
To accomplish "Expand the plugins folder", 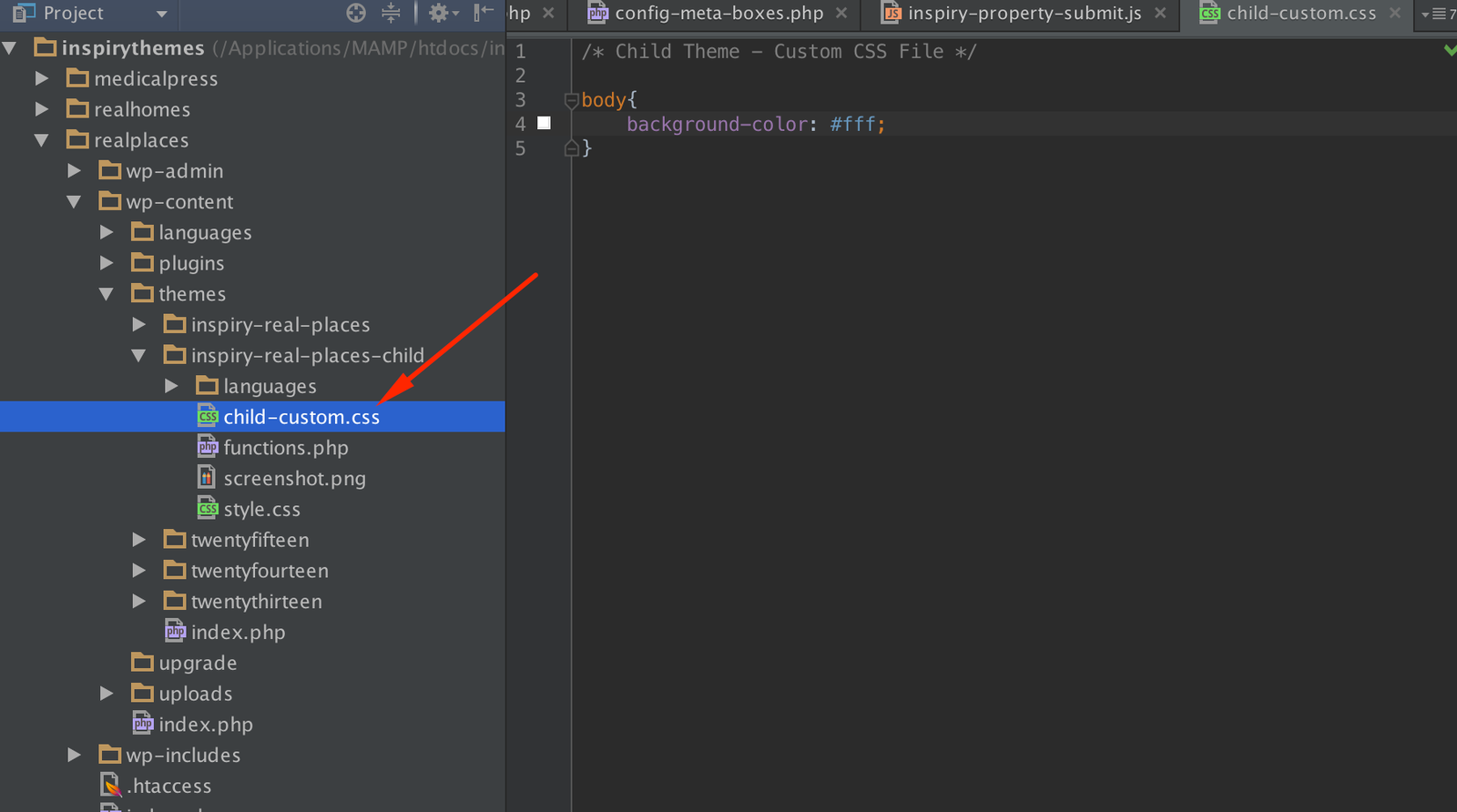I will 107,263.
